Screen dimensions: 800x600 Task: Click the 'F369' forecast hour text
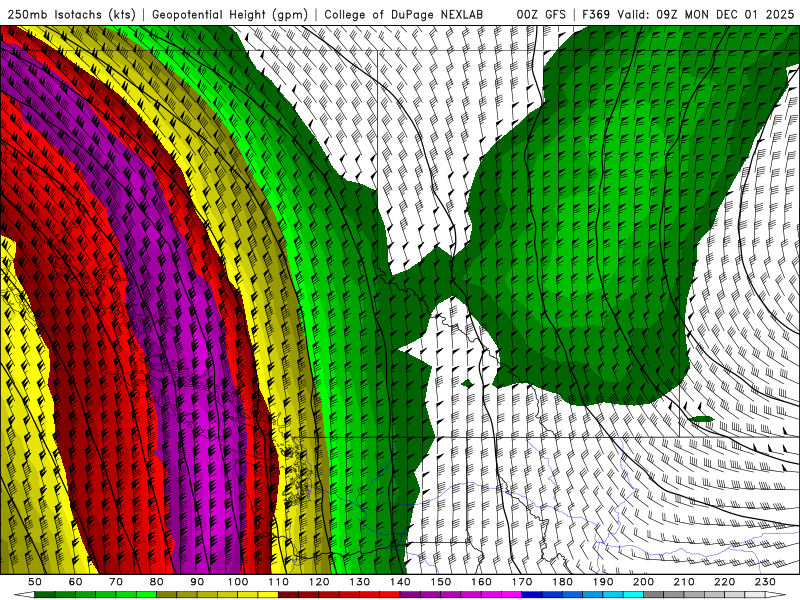(596, 14)
